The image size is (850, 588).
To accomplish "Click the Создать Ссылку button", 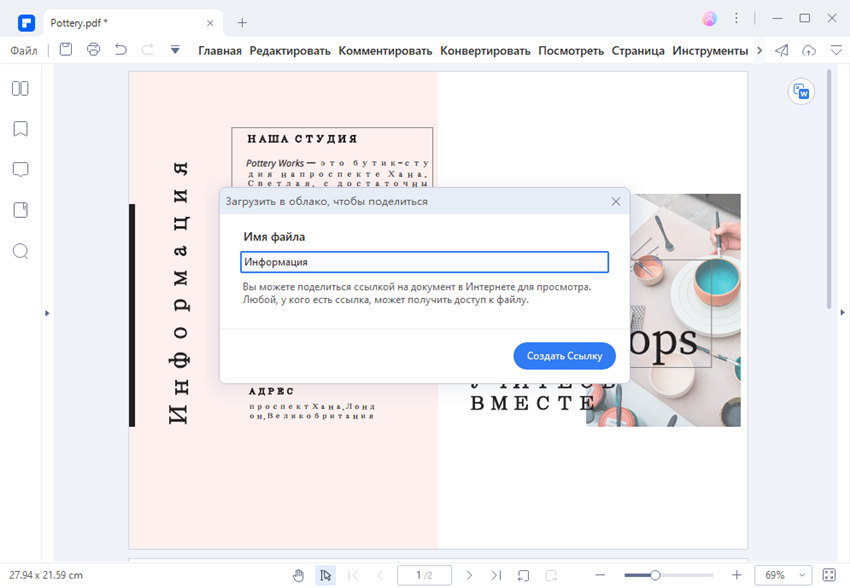I will (x=564, y=356).
